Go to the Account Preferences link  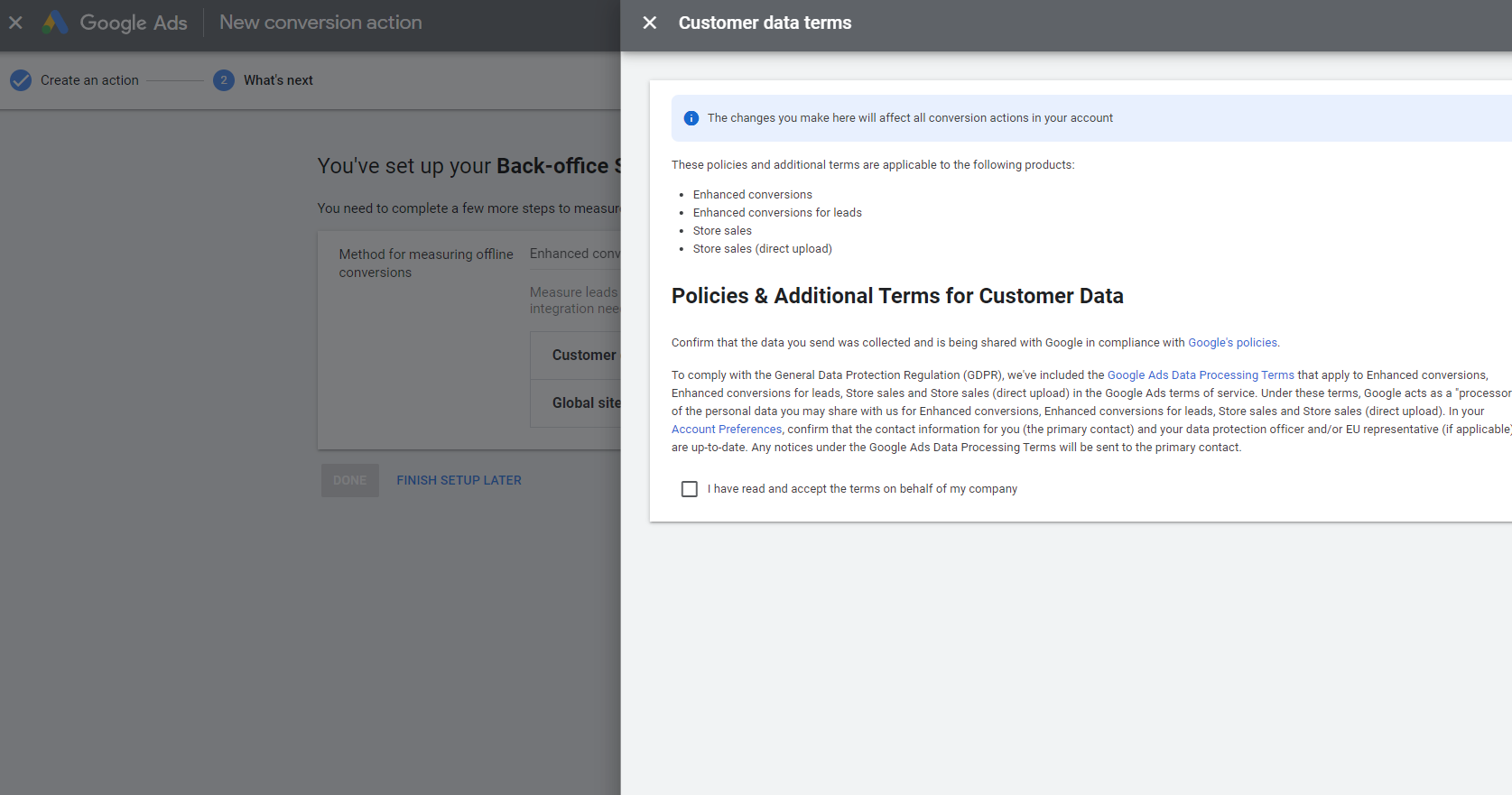pos(727,430)
